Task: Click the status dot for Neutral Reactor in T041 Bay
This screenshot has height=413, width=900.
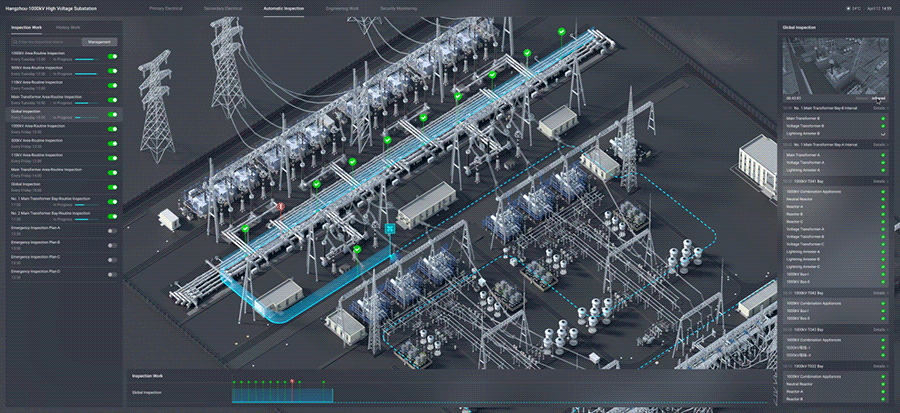Action: (883, 200)
